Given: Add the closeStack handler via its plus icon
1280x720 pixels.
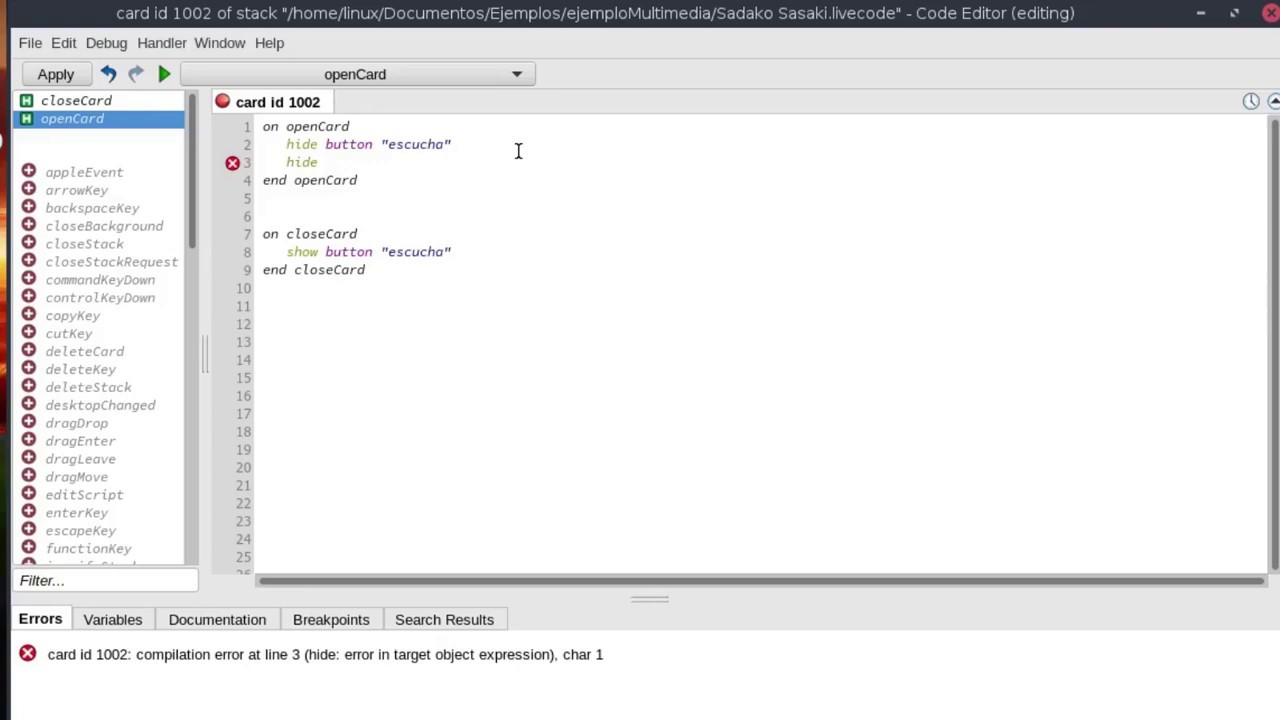Looking at the screenshot, I should [29, 243].
